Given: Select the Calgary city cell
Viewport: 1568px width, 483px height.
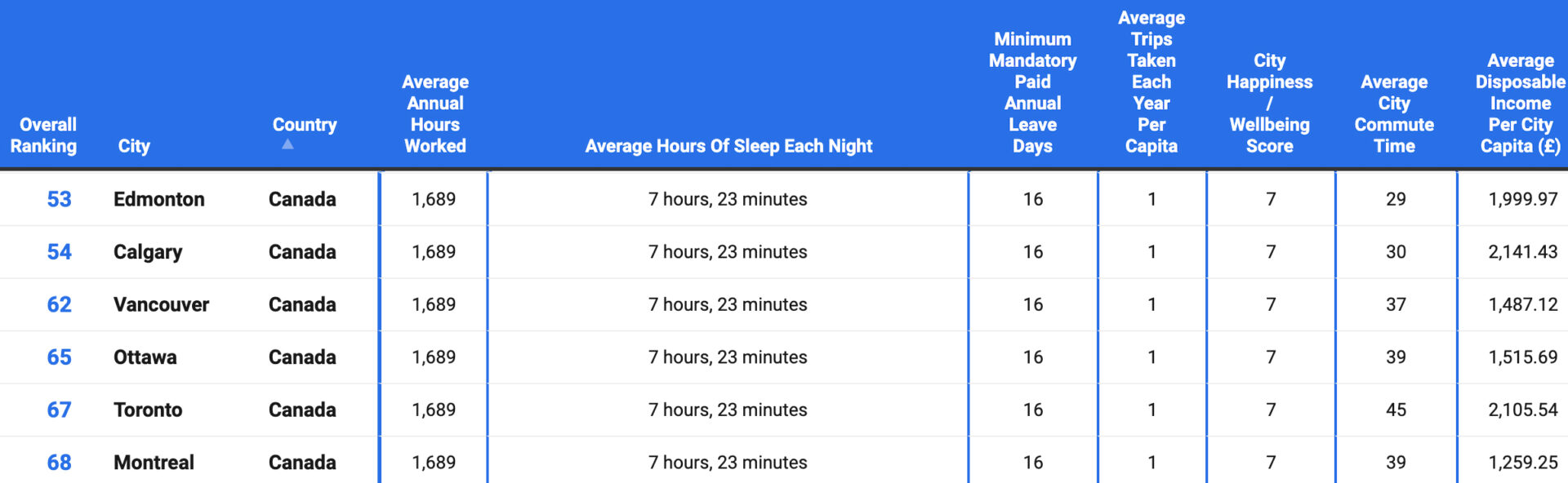Looking at the screenshot, I should [148, 252].
